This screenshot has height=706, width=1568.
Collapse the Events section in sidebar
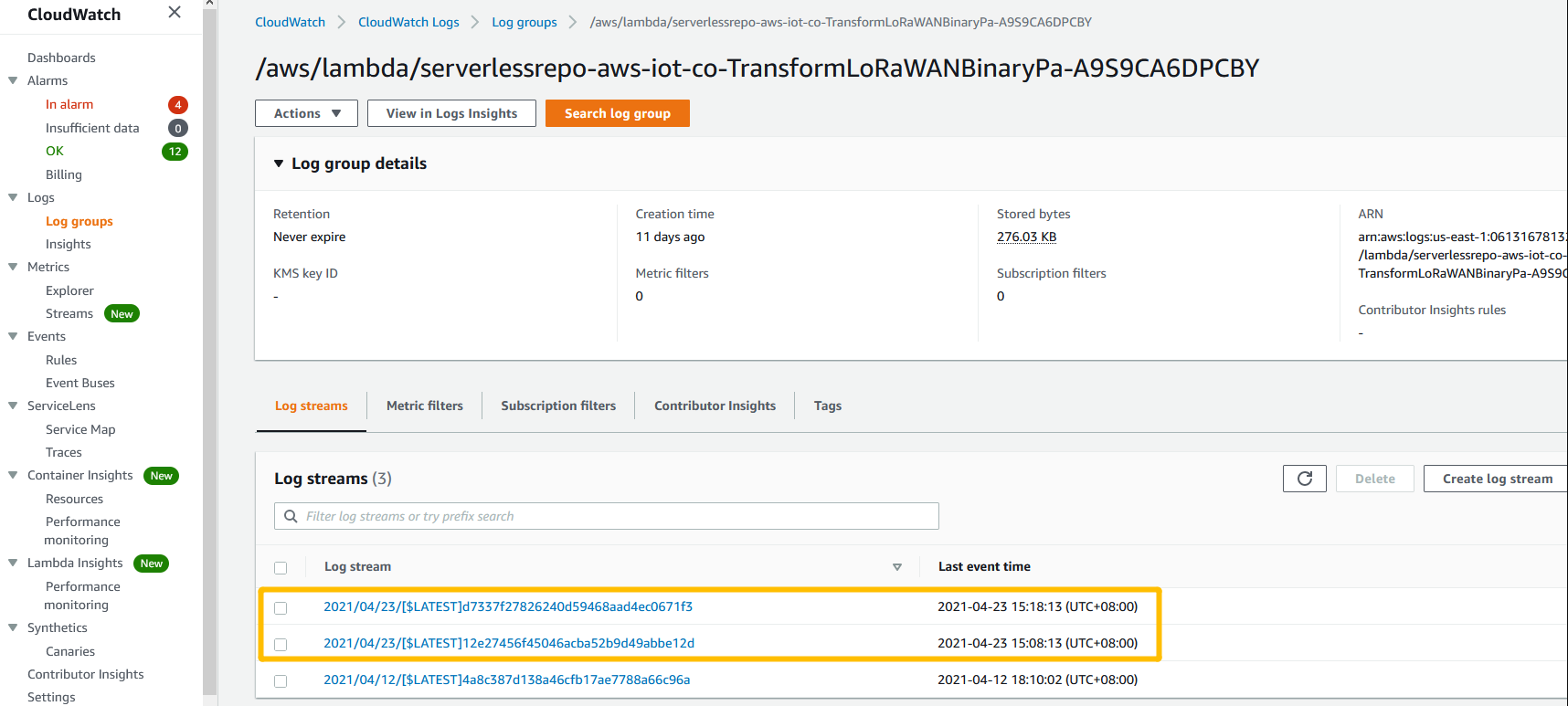13,336
